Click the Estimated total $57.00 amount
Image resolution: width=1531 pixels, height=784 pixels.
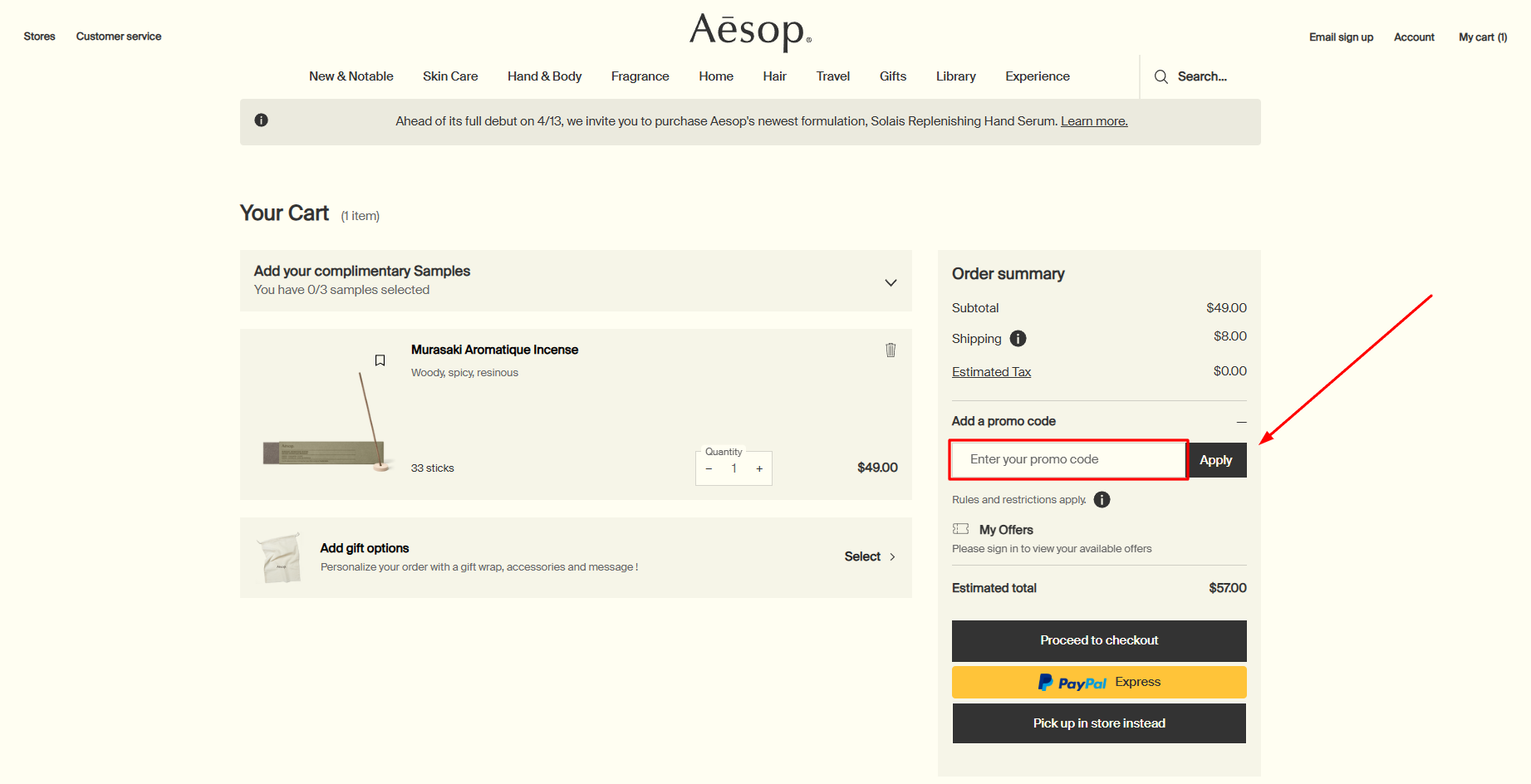coord(1228,588)
